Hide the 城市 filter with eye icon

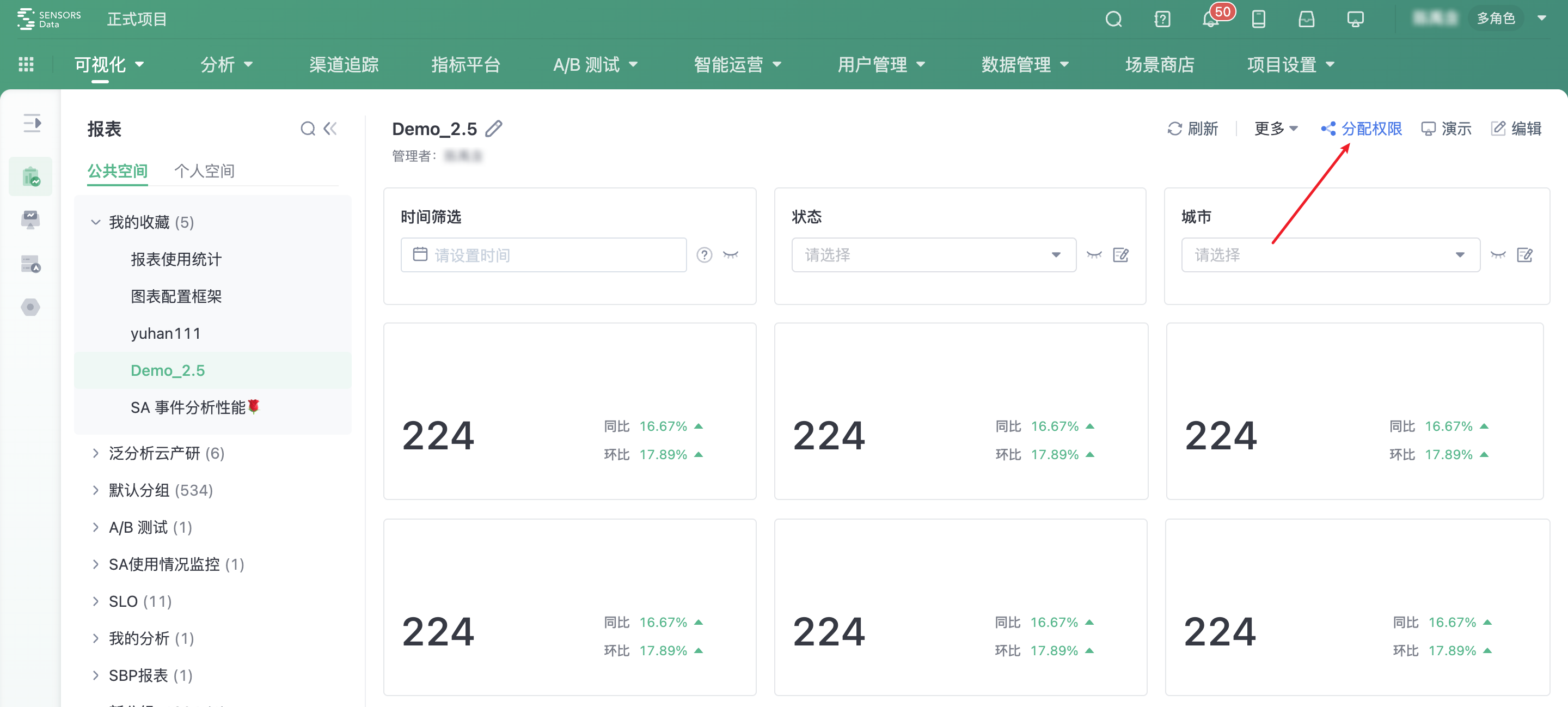point(1498,254)
